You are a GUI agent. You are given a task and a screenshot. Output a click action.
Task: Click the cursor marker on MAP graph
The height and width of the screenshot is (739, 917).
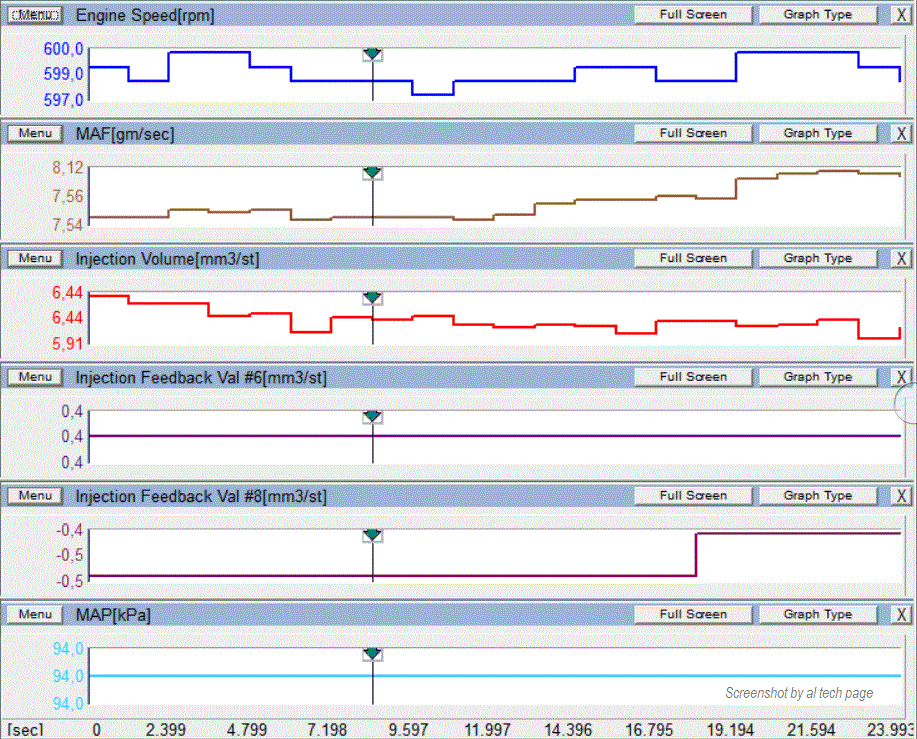(x=373, y=654)
